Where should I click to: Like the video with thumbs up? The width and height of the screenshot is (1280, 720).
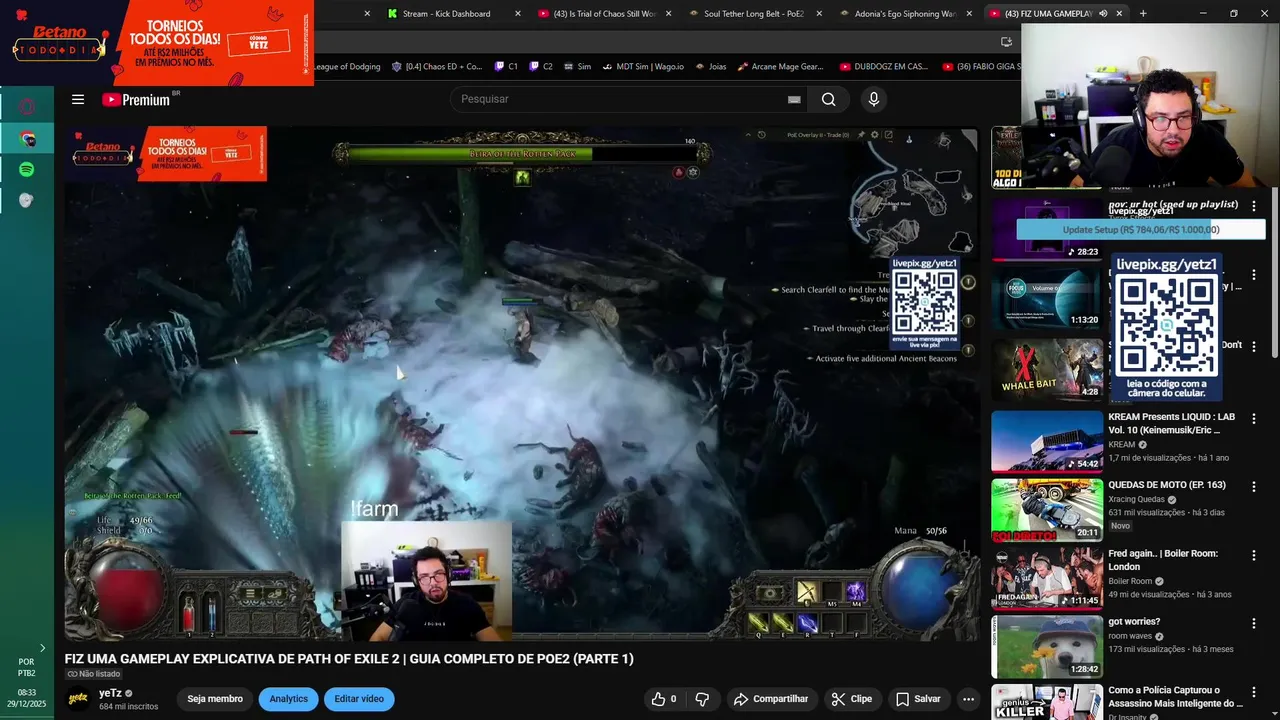664,699
